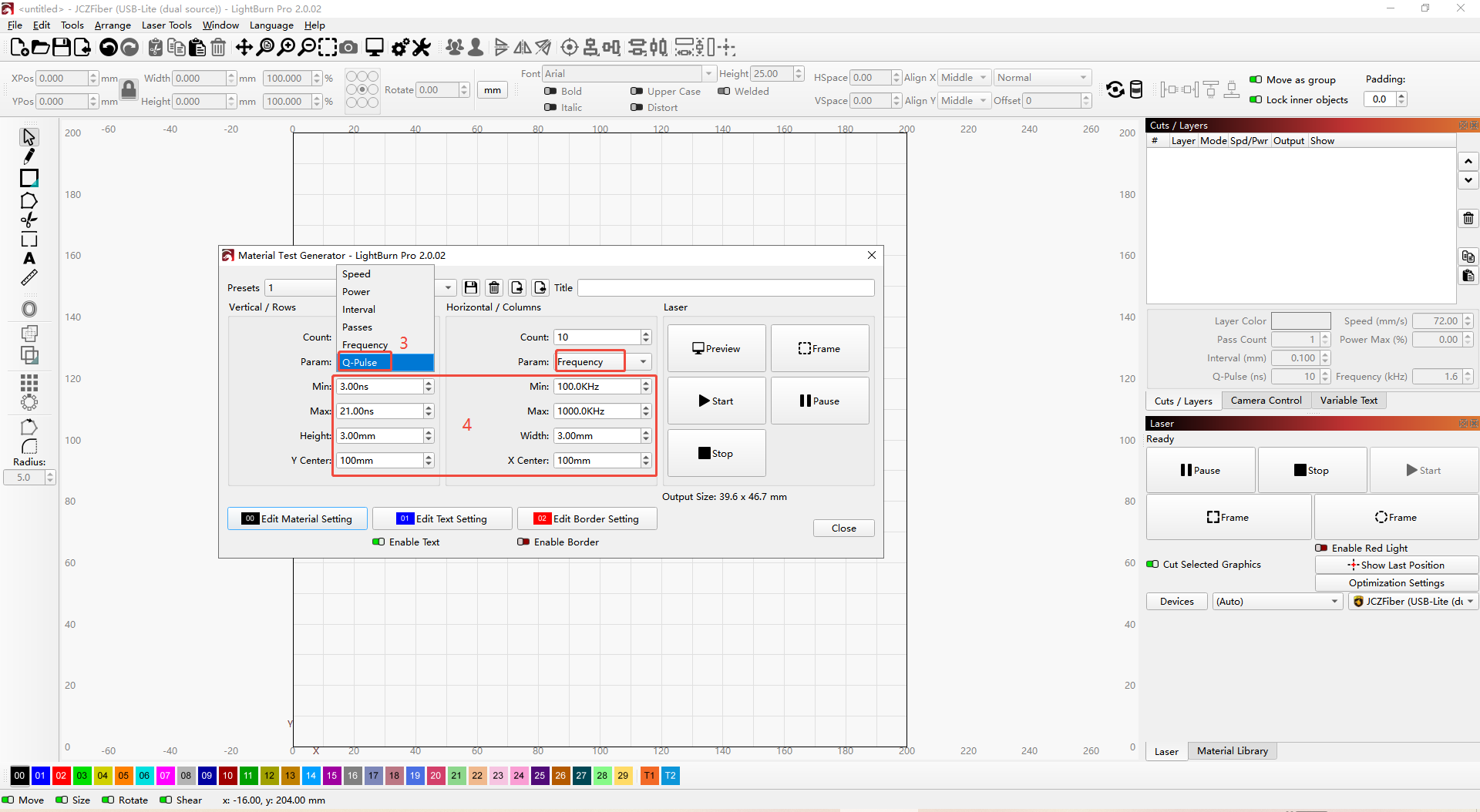Screen dimensions: 1480x812
Task: Switch to Variable Text tab
Action: coord(1349,401)
